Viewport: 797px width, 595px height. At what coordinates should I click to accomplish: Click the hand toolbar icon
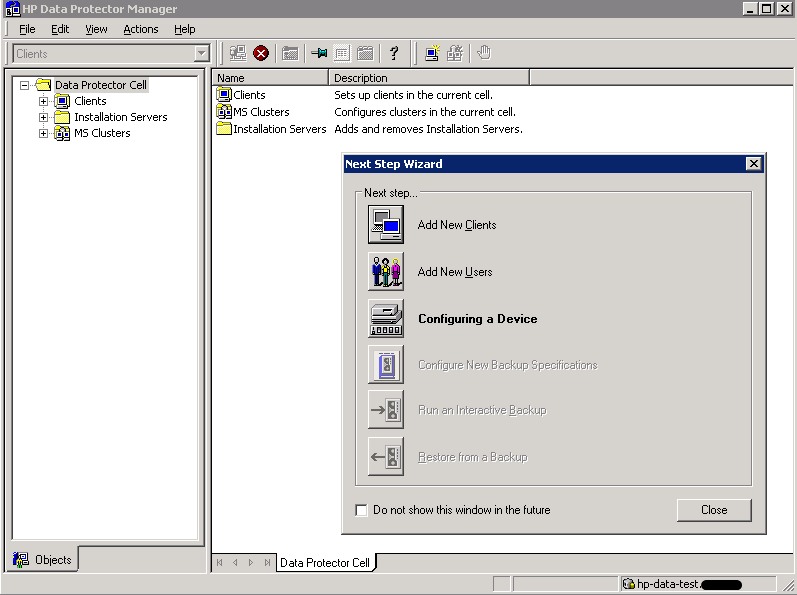[484, 52]
